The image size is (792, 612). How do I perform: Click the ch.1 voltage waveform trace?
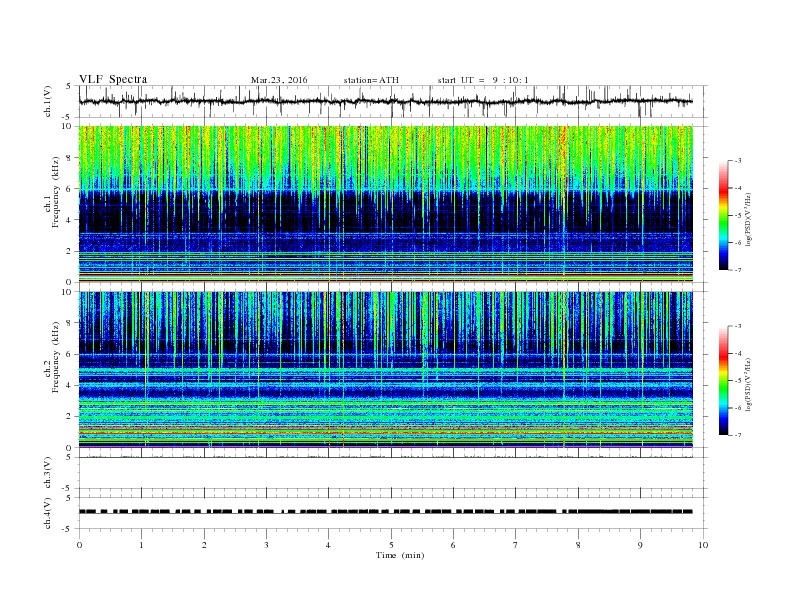tap(385, 101)
